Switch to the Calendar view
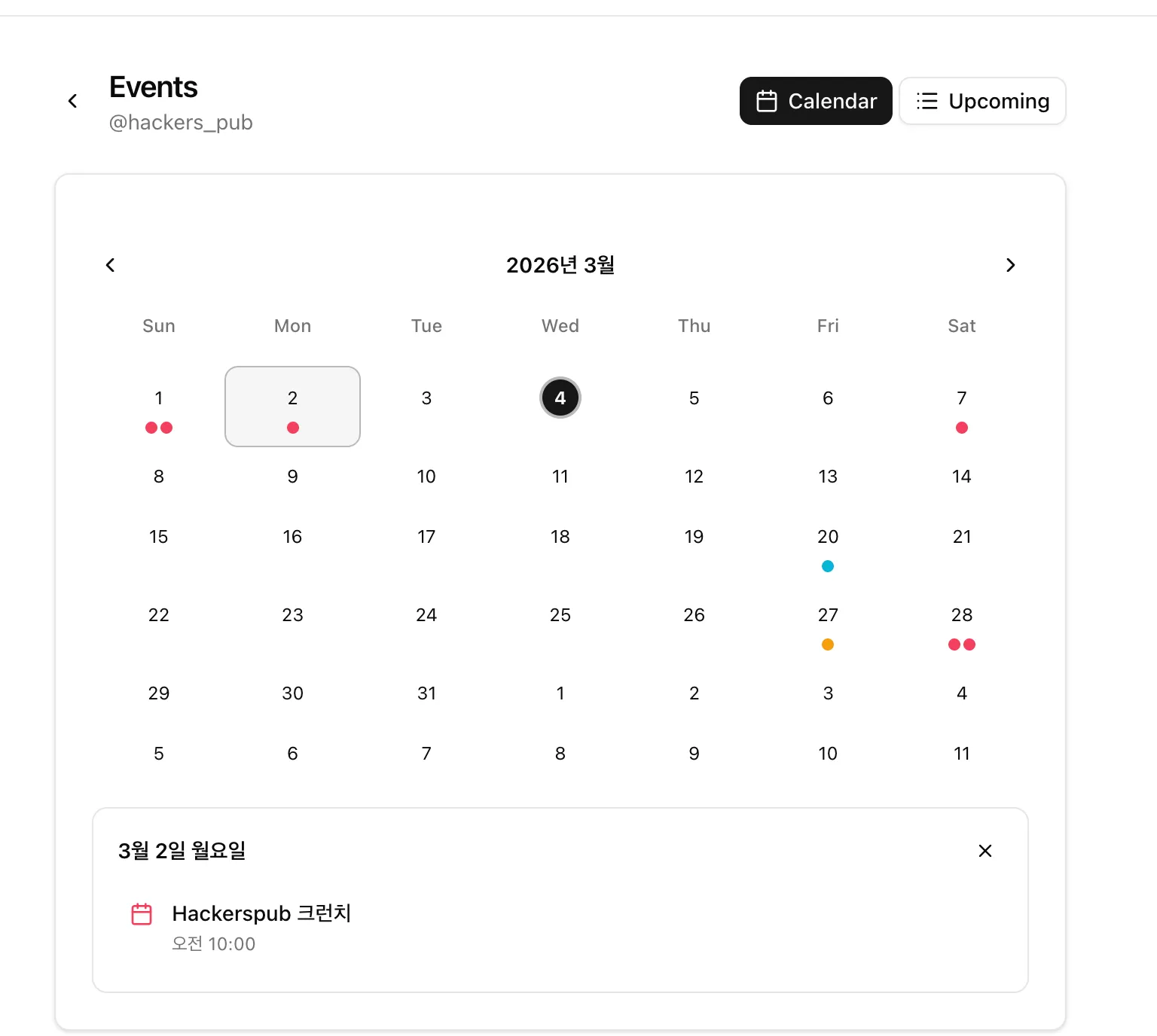The height and width of the screenshot is (1036, 1157). 816,101
